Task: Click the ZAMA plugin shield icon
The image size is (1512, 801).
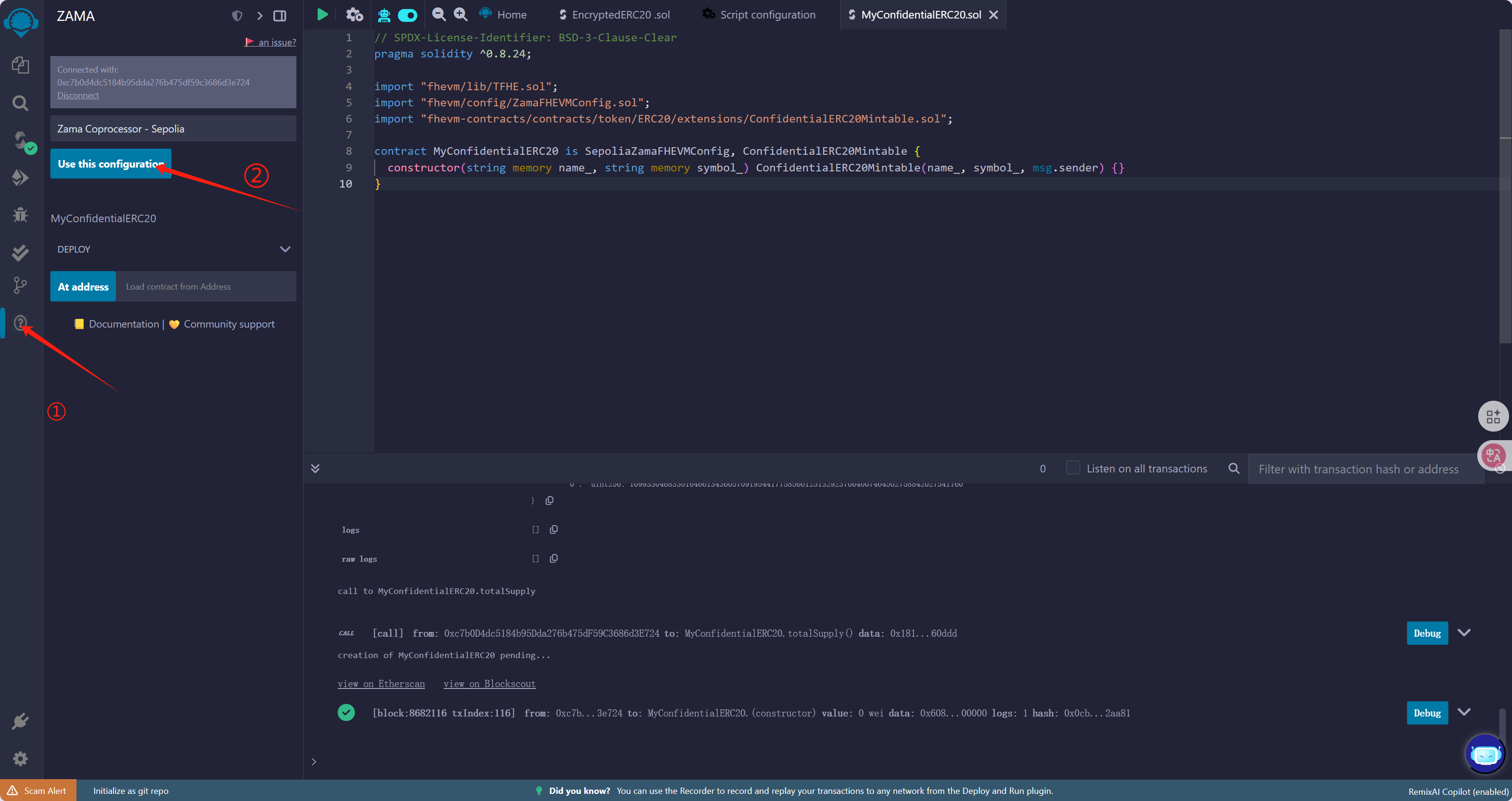Action: (237, 16)
